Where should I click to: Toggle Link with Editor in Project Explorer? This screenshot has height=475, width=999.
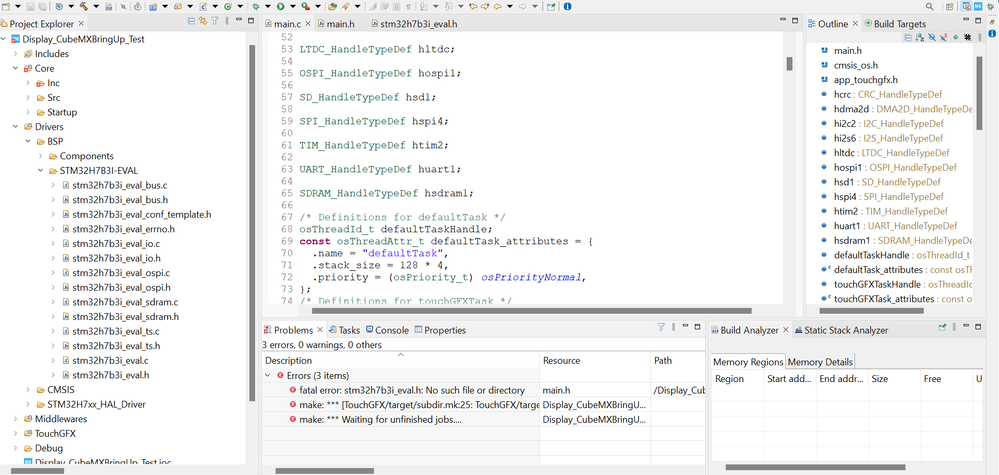(x=204, y=23)
